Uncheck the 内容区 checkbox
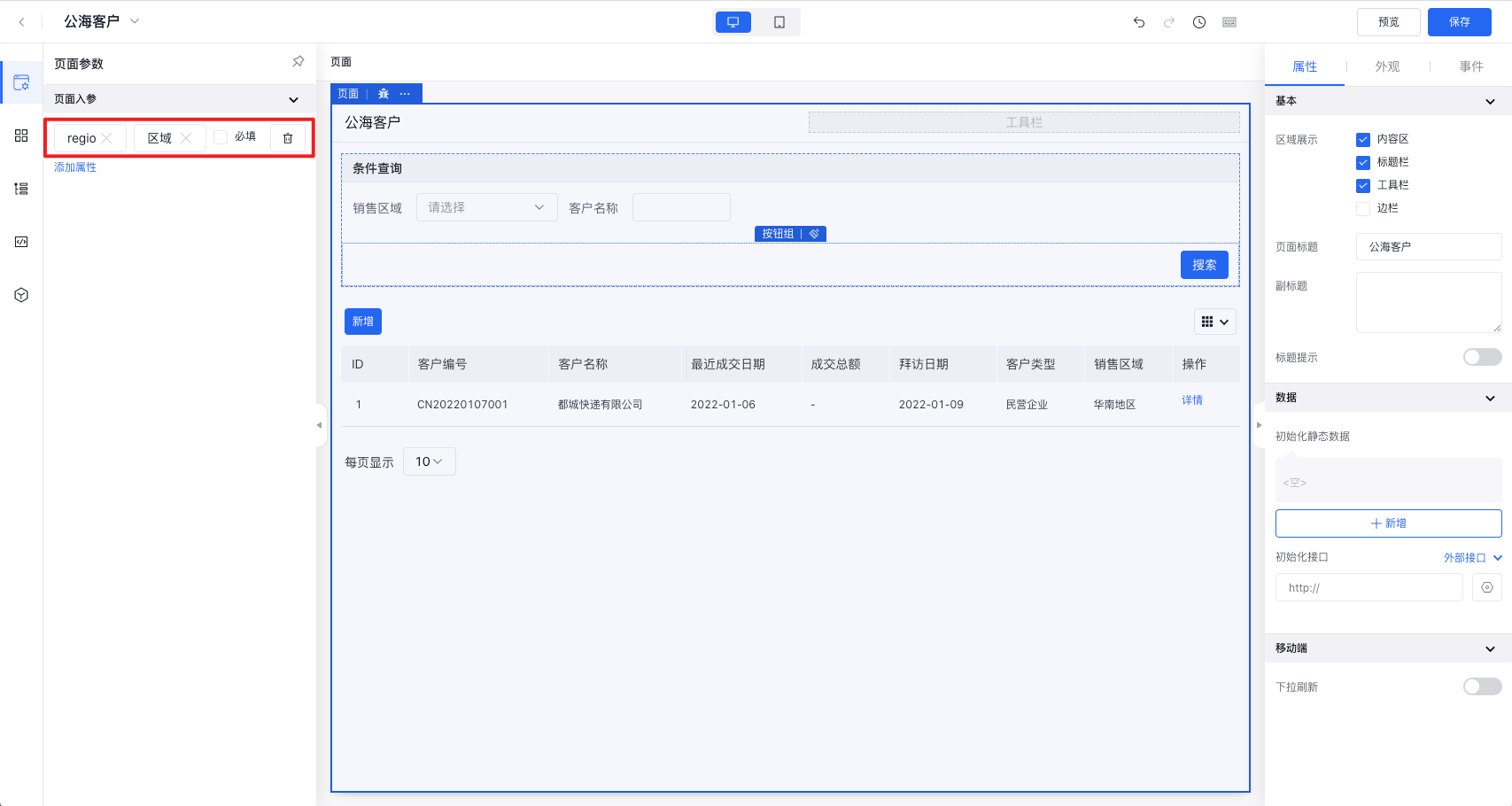1512x806 pixels. tap(1363, 139)
